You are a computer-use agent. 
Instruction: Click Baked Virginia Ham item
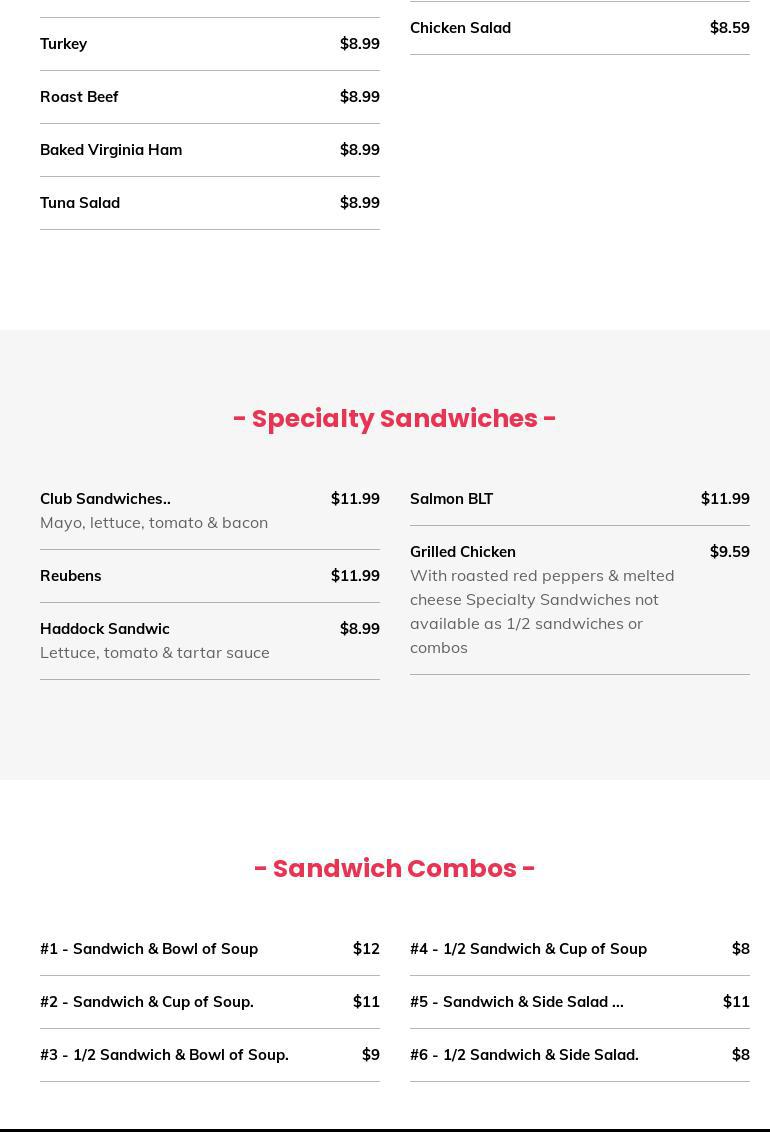tap(111, 150)
